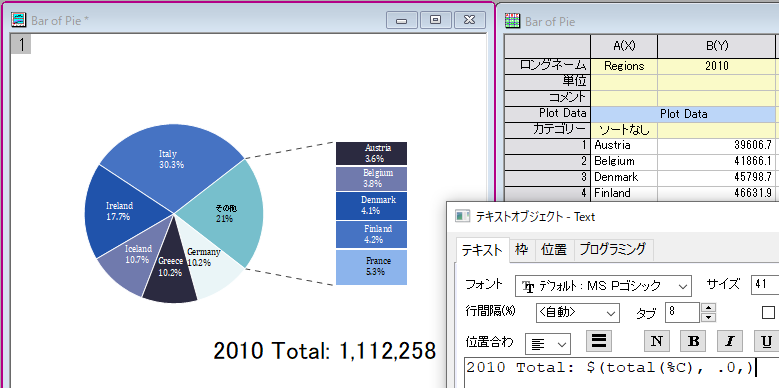779x388 pixels.
Task: Select column B(Y) header in workbook
Action: [716, 46]
